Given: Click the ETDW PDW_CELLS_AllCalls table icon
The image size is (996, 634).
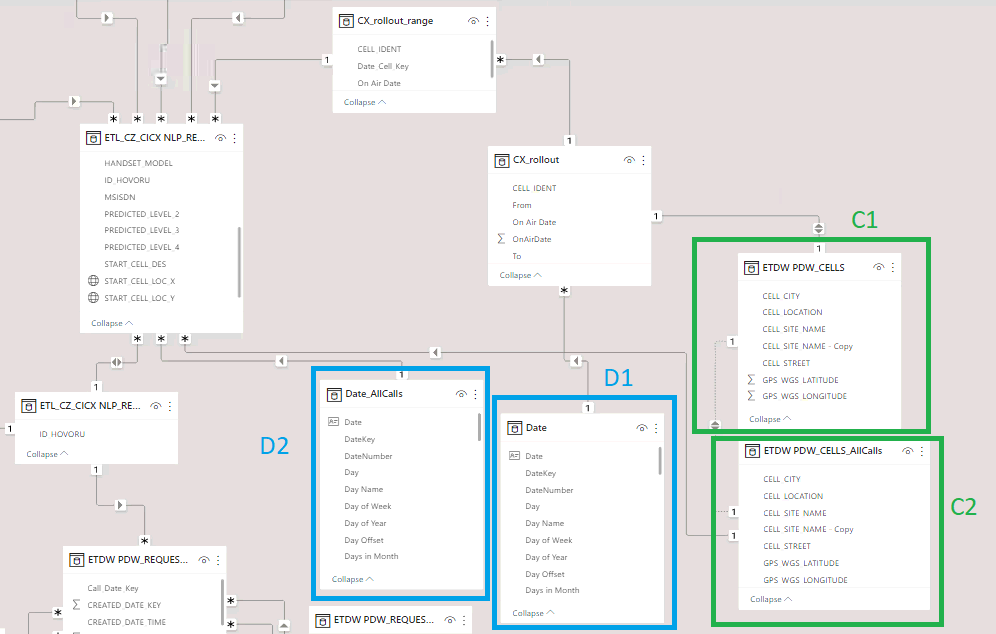Looking at the screenshot, I should click(753, 451).
